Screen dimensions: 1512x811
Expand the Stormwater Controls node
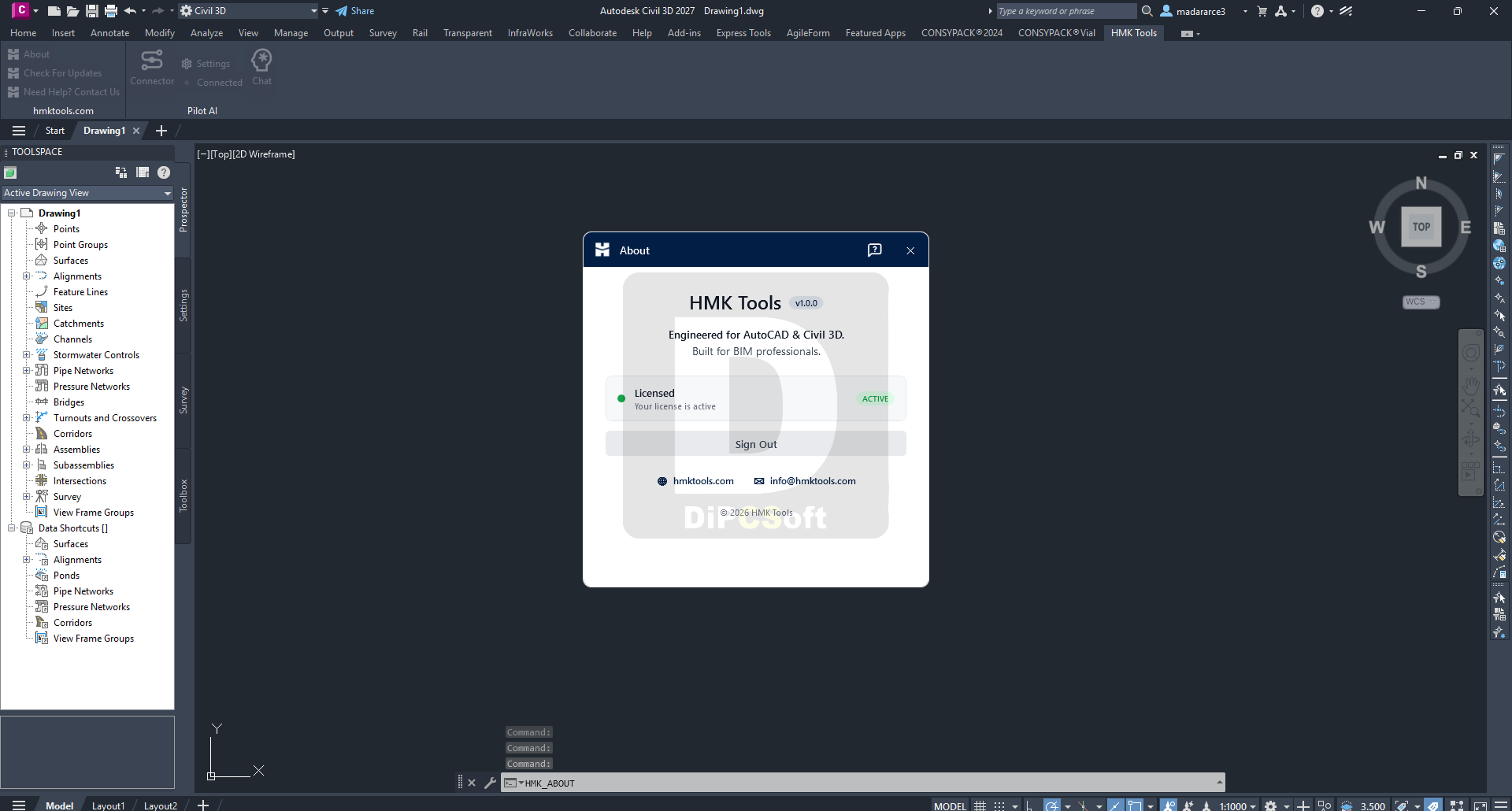click(26, 355)
